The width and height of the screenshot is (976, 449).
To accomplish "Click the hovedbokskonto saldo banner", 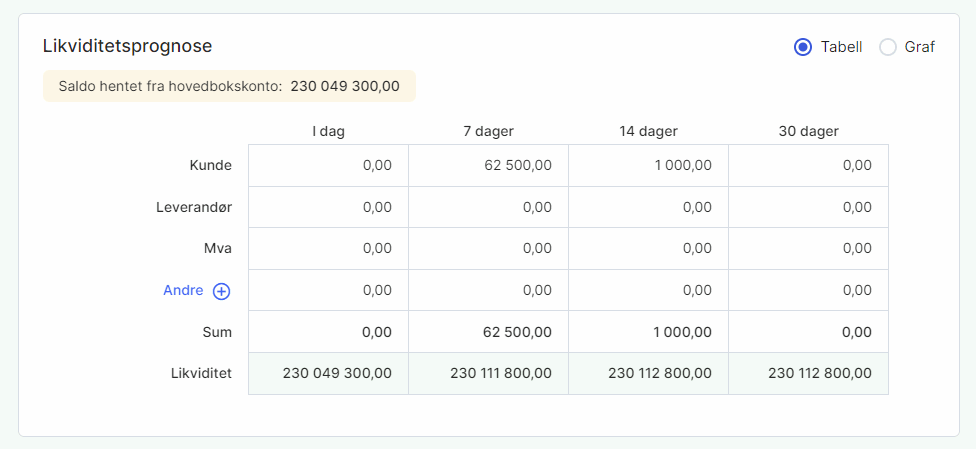I will point(229,86).
